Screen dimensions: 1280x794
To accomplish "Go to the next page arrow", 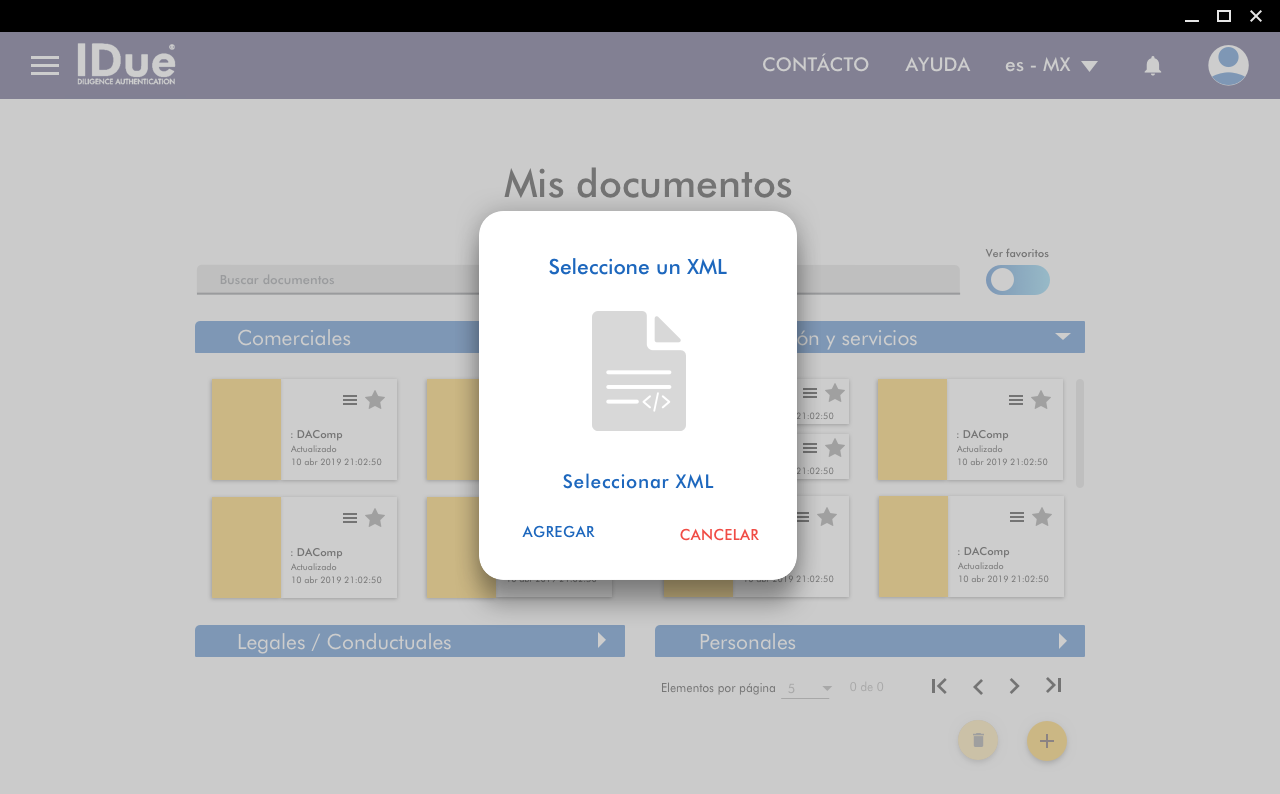I will [x=1014, y=686].
